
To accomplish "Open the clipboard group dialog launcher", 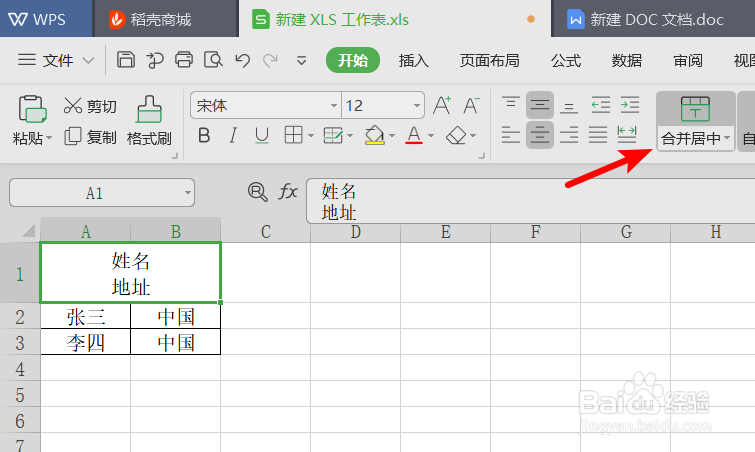I will point(174,156).
